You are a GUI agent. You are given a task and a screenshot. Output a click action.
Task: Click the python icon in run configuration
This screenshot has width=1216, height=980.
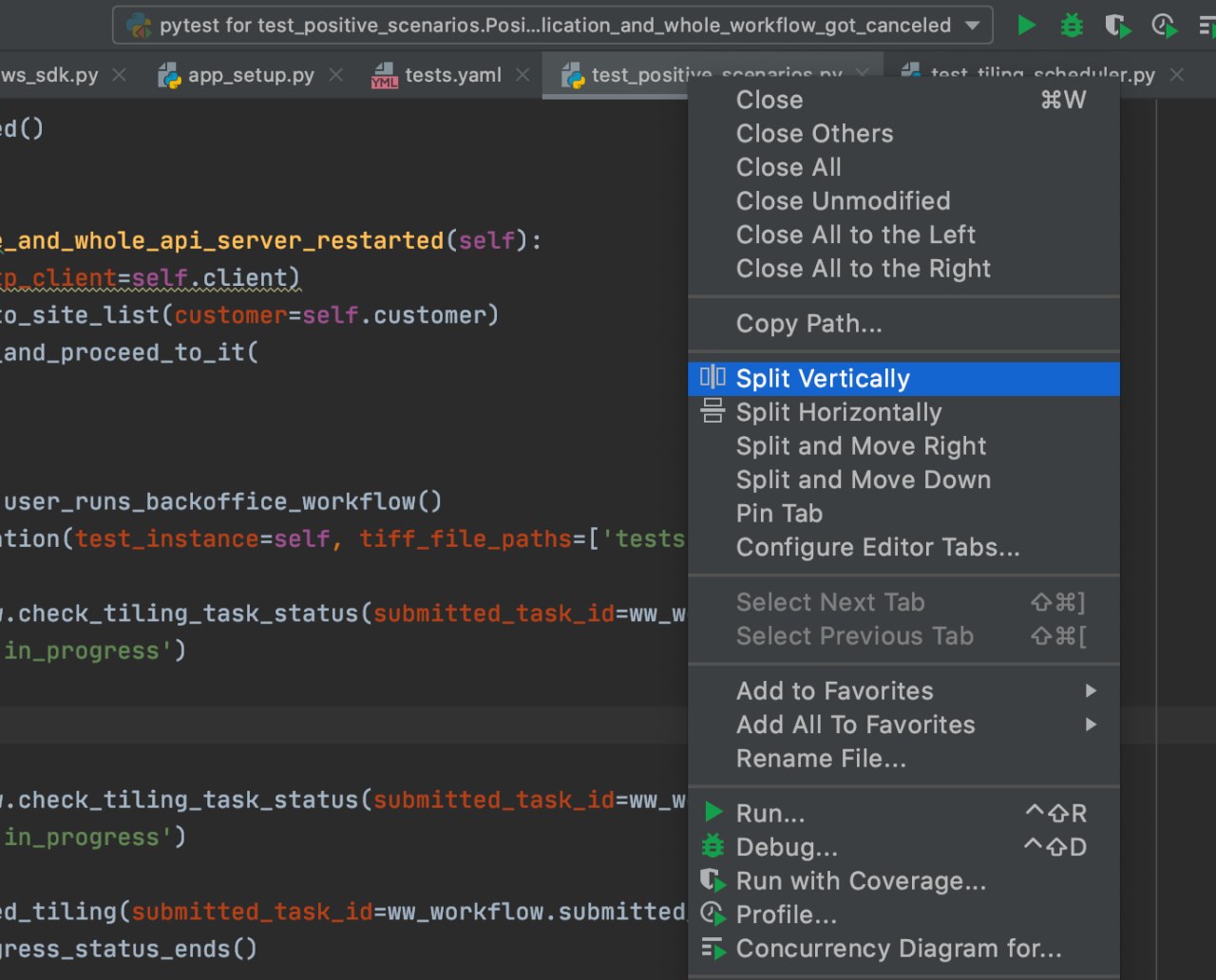[139, 26]
